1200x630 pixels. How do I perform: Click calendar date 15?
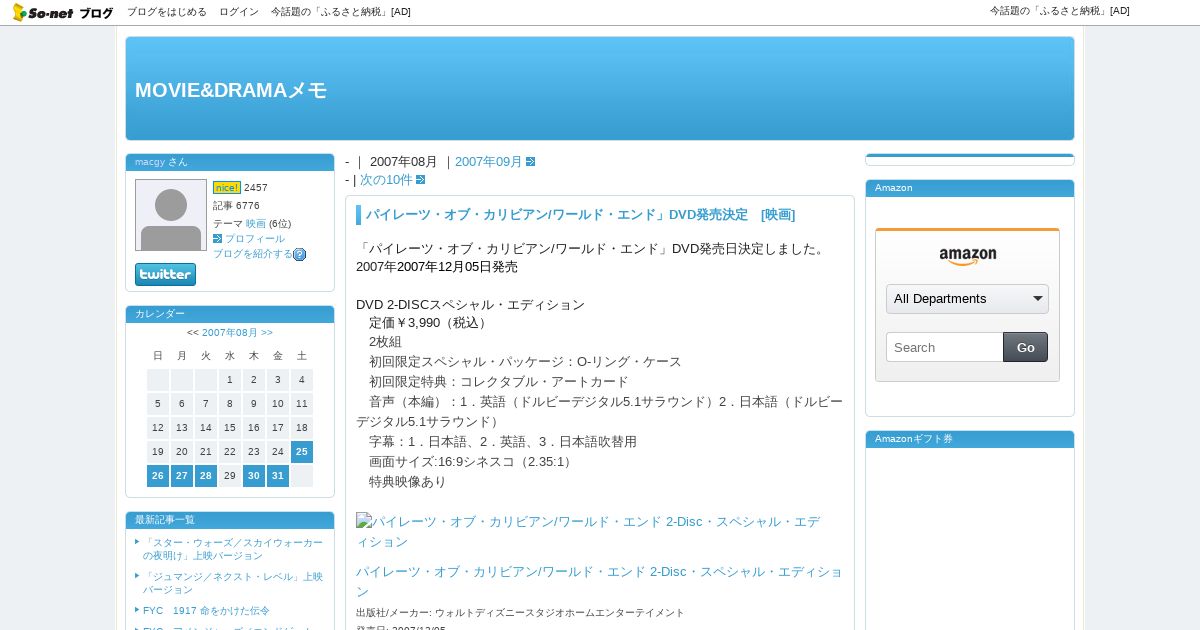(230, 428)
